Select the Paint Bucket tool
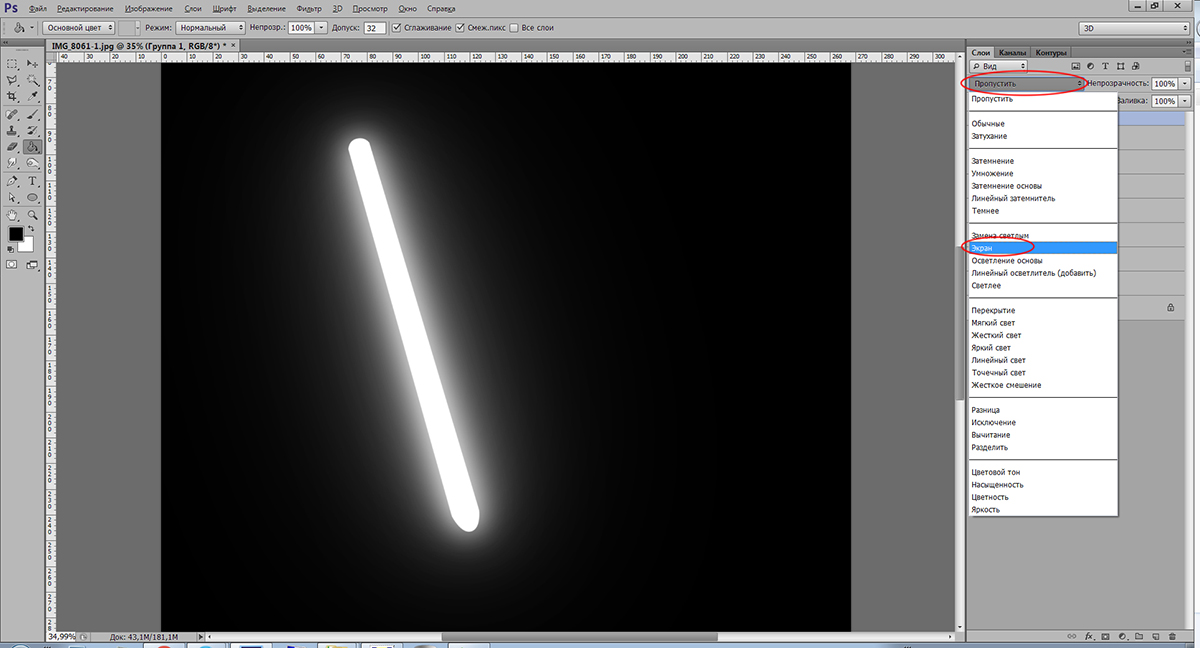 [x=33, y=146]
